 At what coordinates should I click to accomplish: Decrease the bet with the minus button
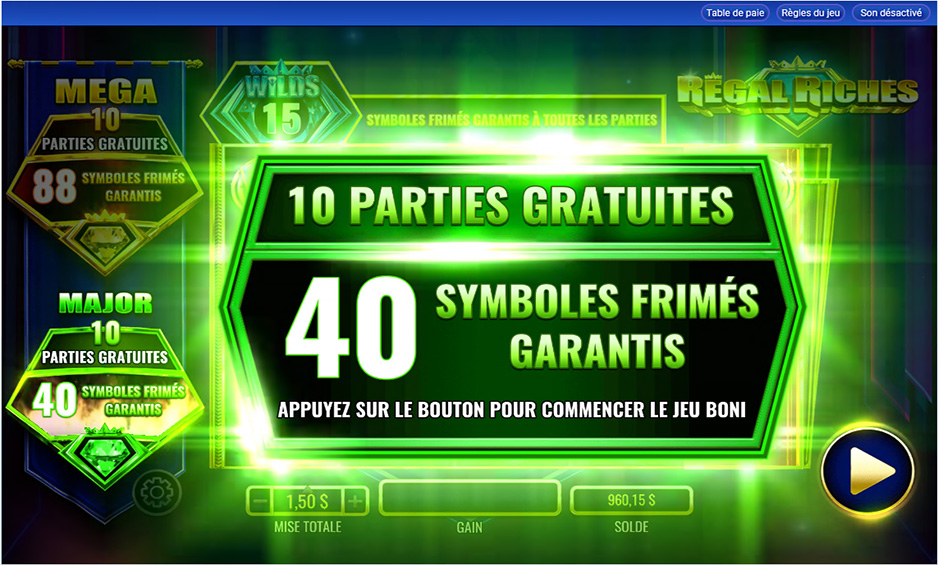click(x=258, y=501)
